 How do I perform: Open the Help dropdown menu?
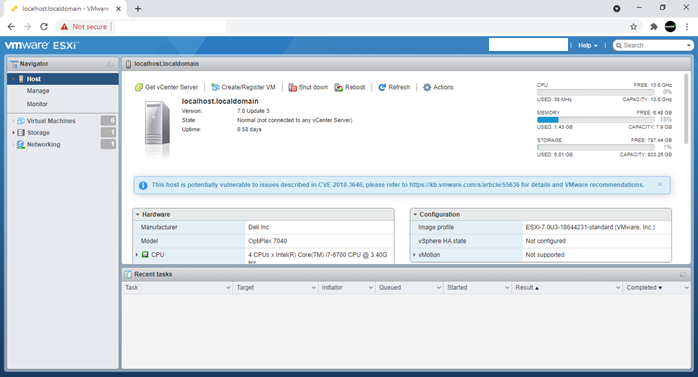click(588, 45)
